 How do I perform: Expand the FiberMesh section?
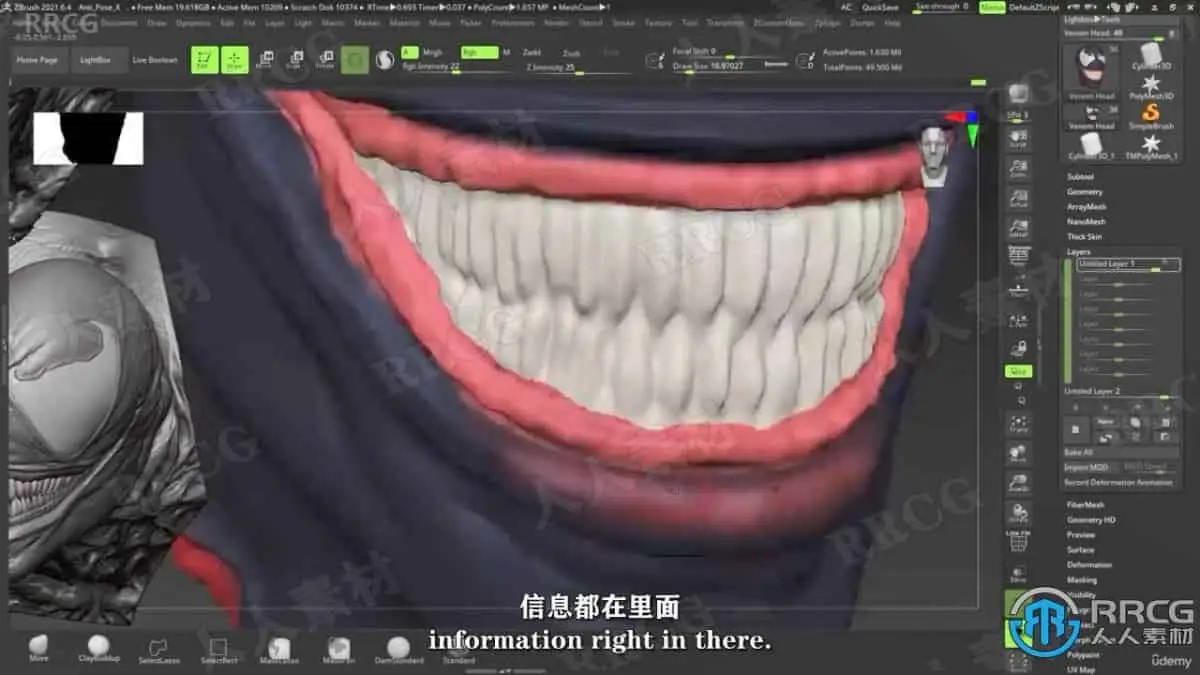1084,505
